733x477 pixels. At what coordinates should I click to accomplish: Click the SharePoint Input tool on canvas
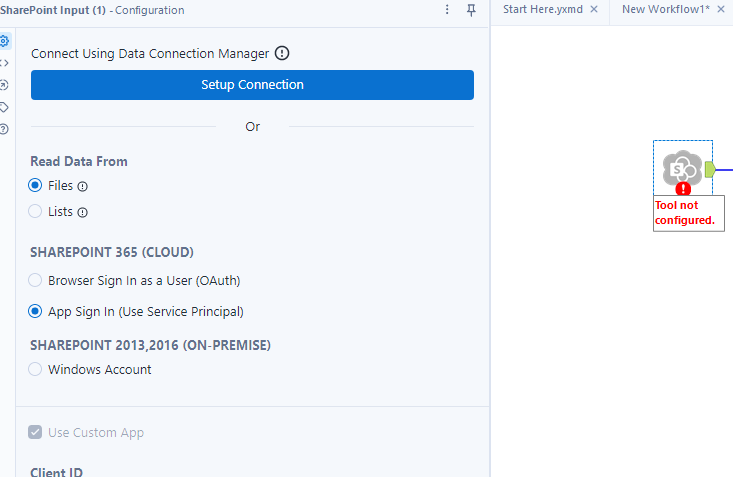tap(683, 166)
